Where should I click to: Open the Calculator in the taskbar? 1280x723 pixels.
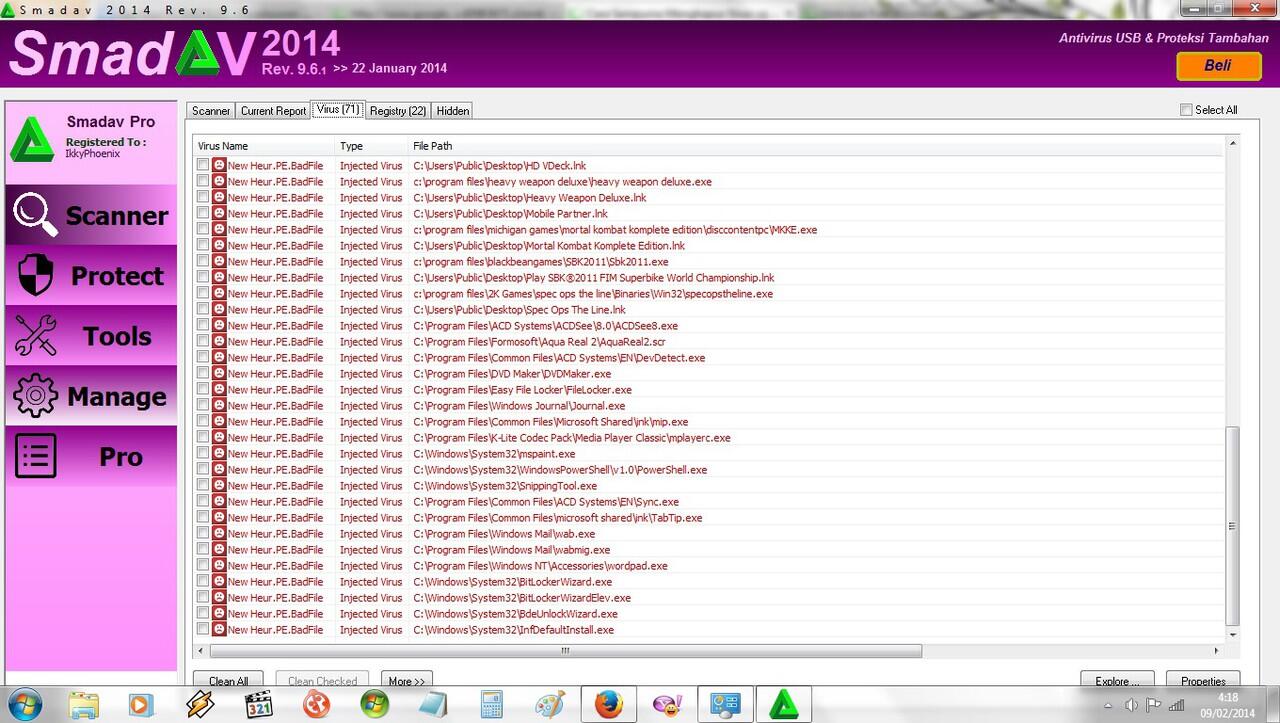point(492,705)
